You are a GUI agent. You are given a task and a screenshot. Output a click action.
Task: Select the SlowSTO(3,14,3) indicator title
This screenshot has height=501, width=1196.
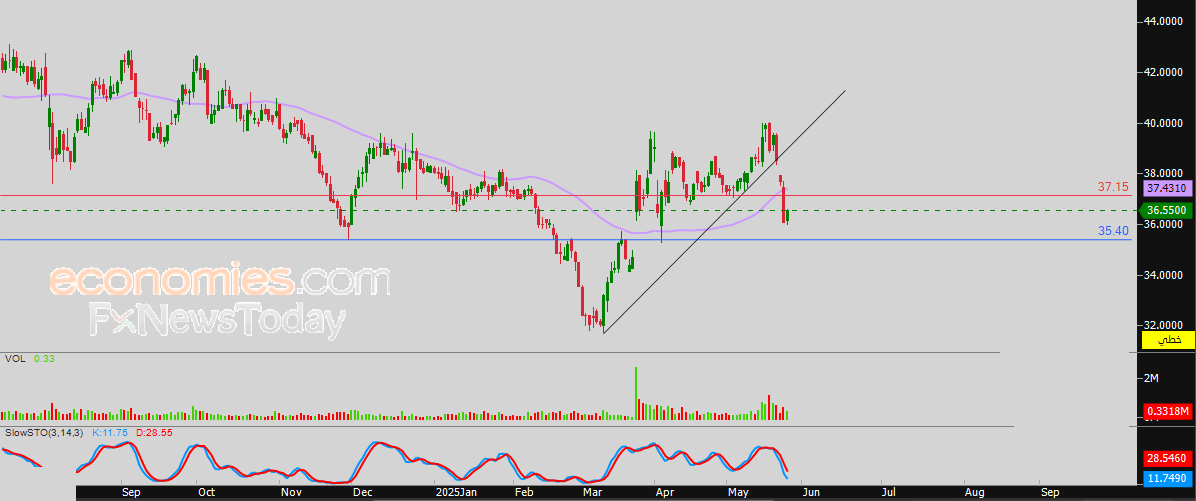pyautogui.click(x=44, y=432)
